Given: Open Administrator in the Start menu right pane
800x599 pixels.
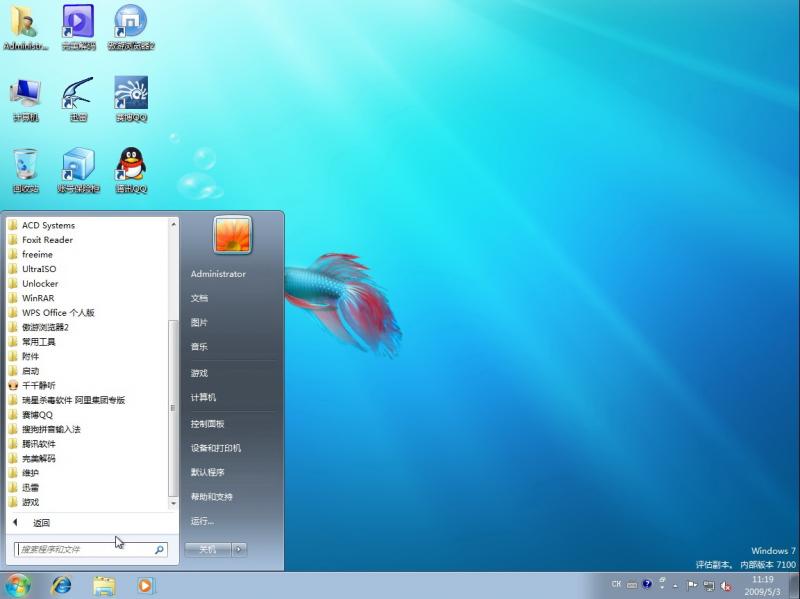Looking at the screenshot, I should (x=218, y=274).
